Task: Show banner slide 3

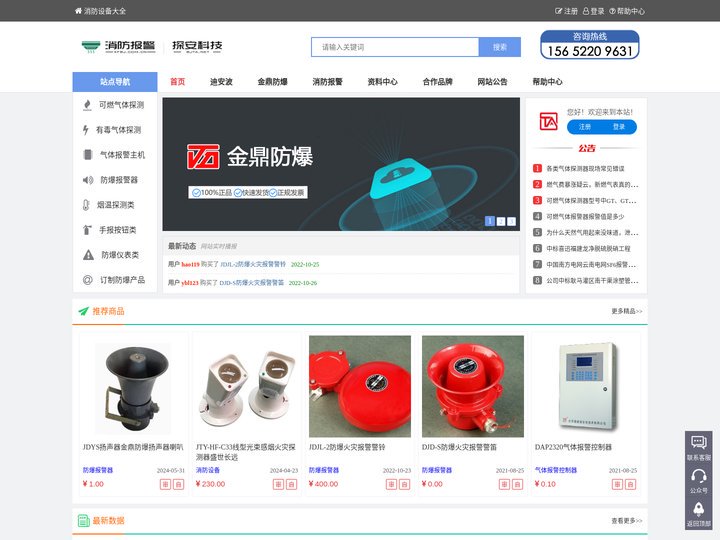Action: click(x=511, y=221)
